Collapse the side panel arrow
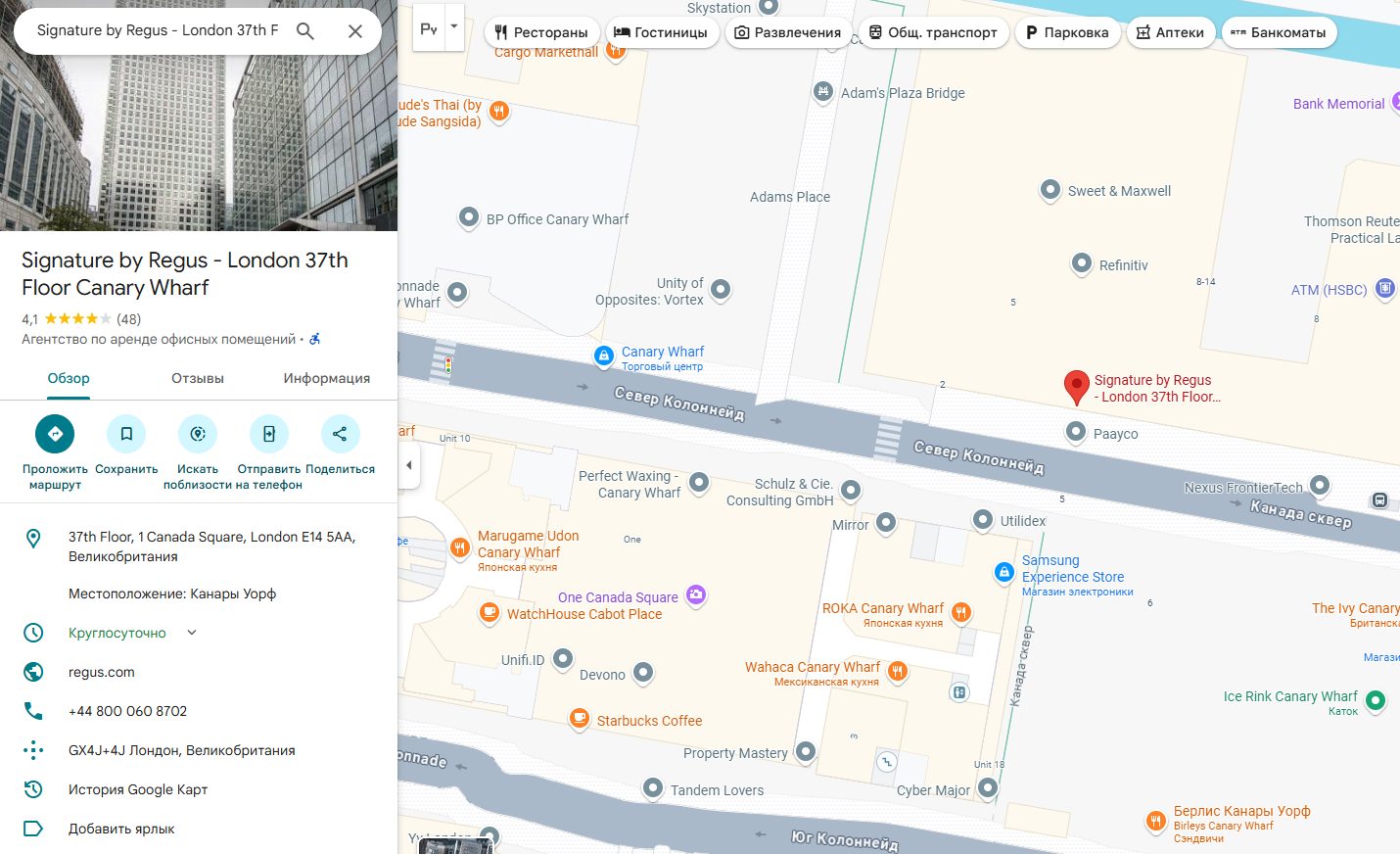Screen dimensions: 1400x854 point(409,465)
